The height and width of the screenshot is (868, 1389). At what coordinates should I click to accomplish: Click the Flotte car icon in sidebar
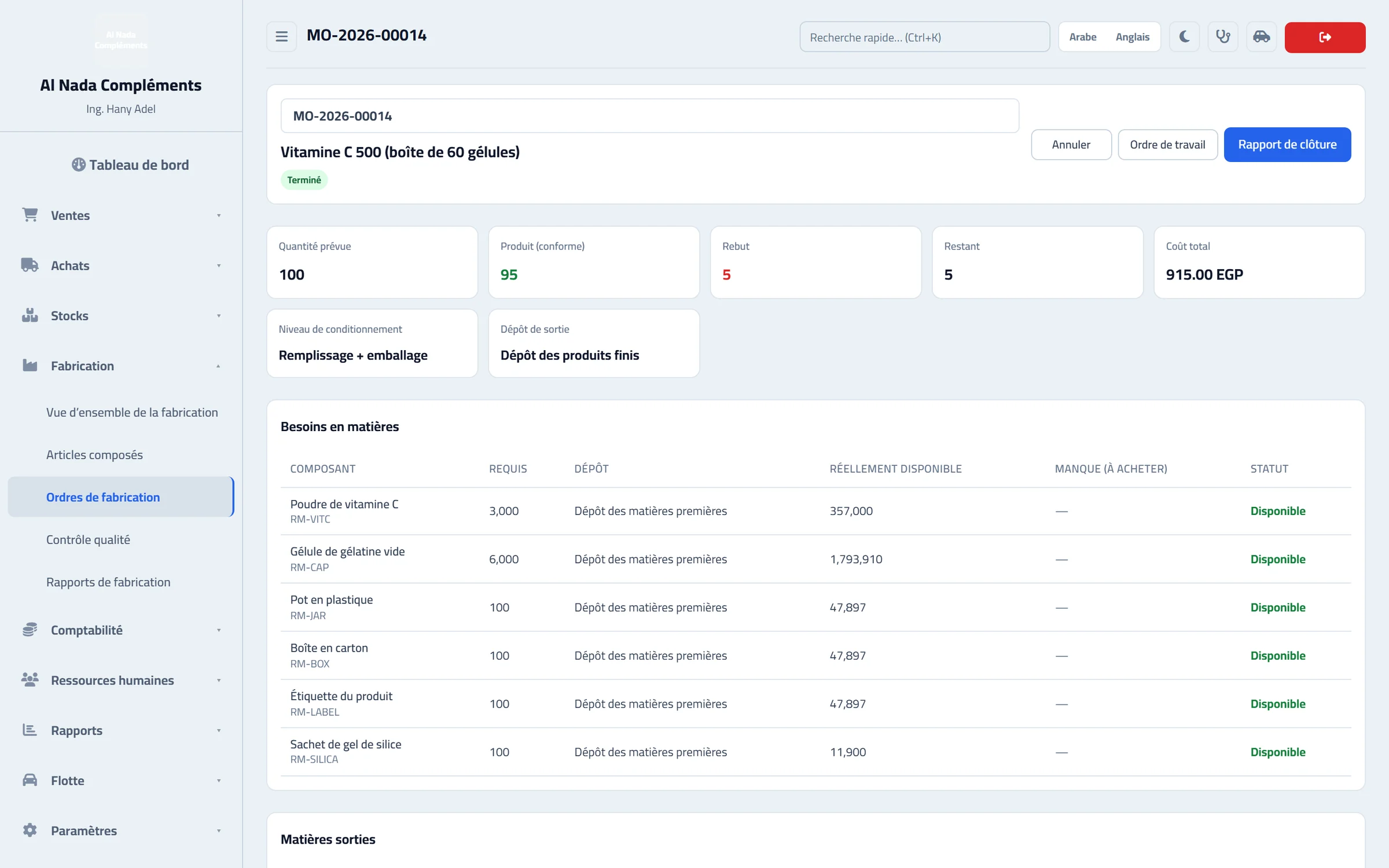click(30, 780)
